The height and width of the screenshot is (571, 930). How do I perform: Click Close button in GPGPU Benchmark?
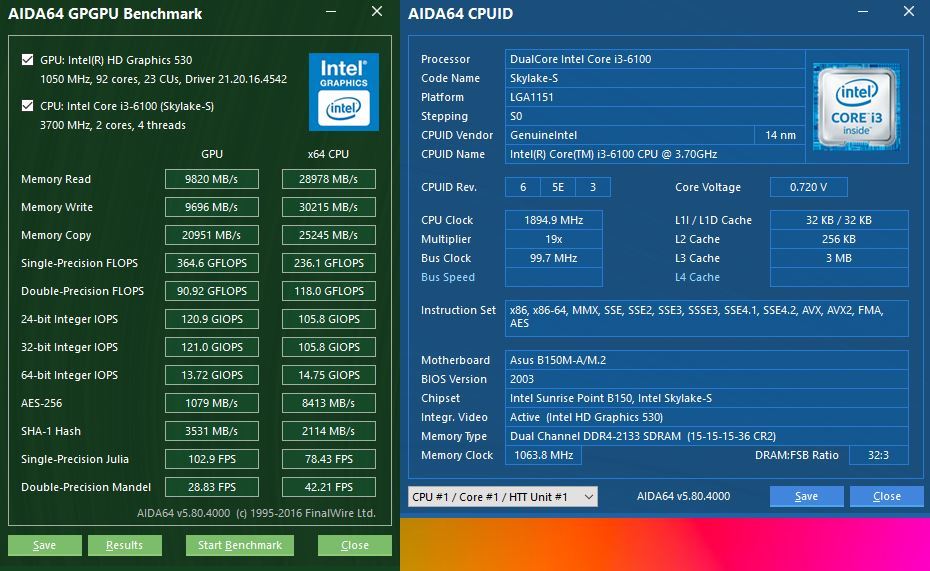[354, 545]
